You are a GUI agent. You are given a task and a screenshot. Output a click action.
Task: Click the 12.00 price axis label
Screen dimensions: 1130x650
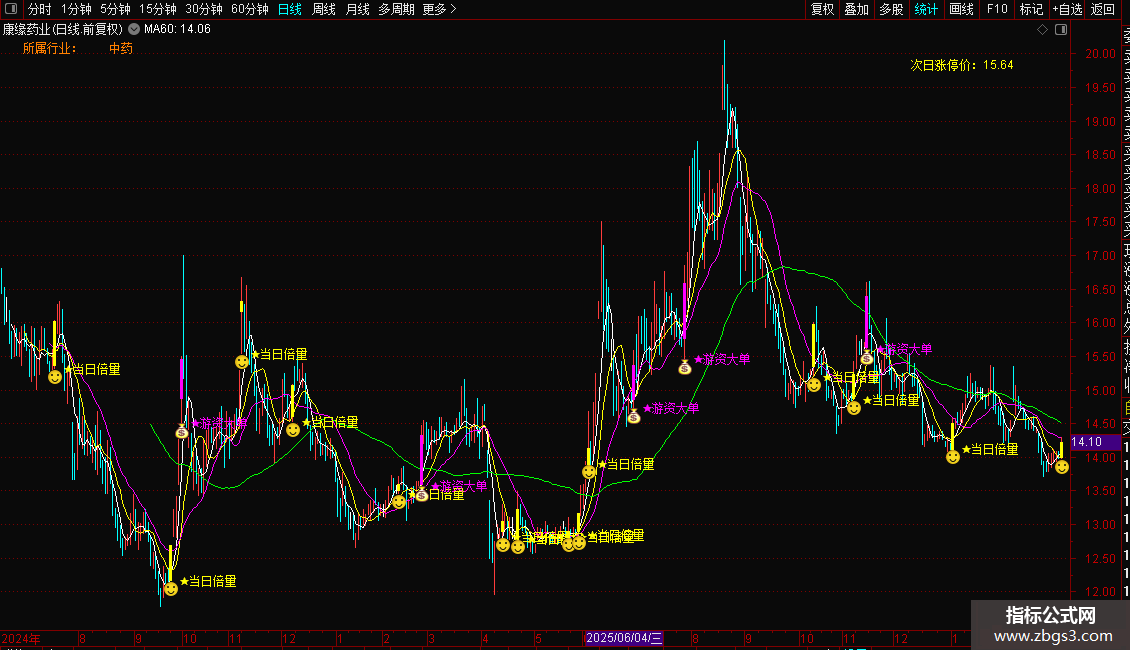point(1100,592)
